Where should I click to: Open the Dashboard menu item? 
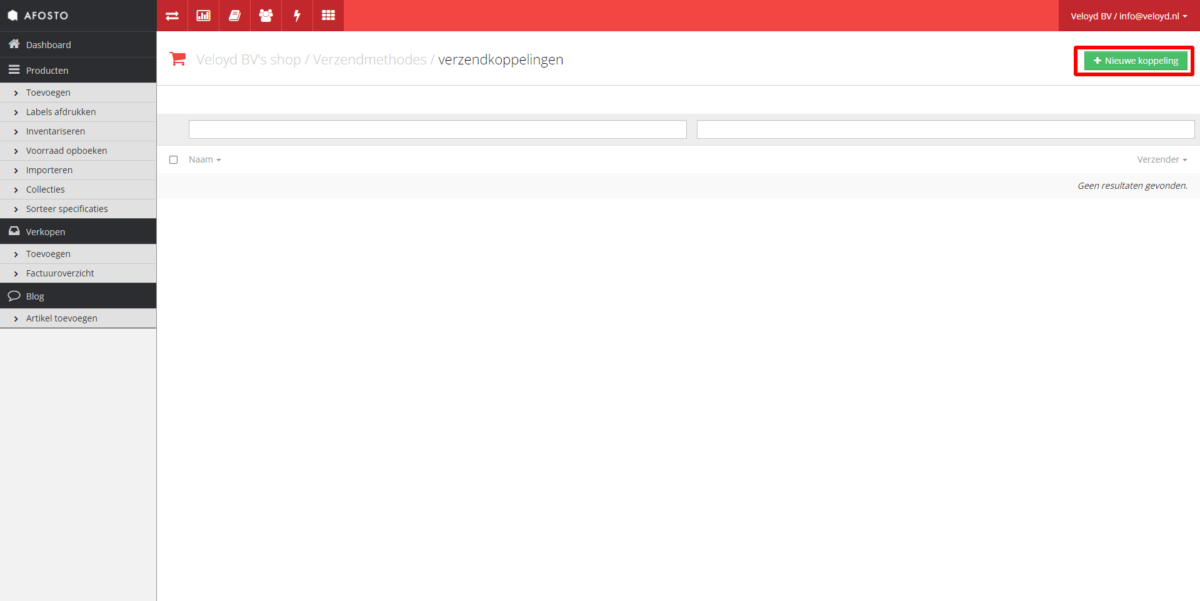[48, 45]
